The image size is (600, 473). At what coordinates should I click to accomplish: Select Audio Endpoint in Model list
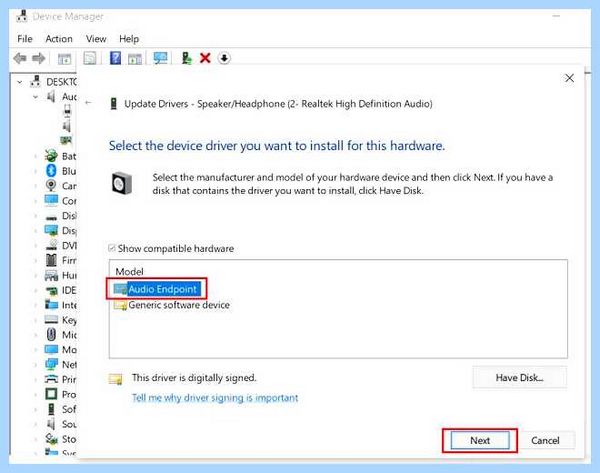[x=158, y=289]
